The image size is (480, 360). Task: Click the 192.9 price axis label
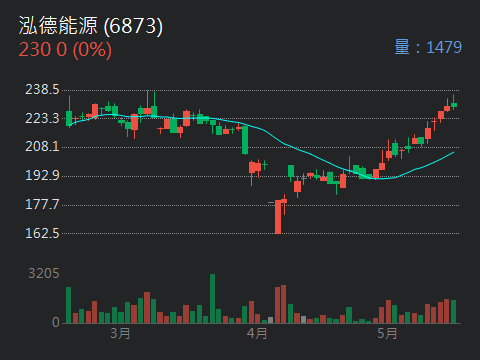click(x=42, y=175)
